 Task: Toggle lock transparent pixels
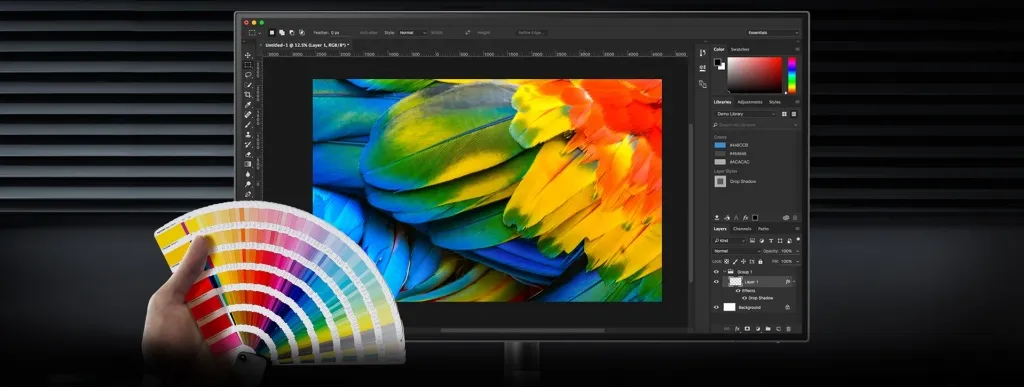pos(726,262)
